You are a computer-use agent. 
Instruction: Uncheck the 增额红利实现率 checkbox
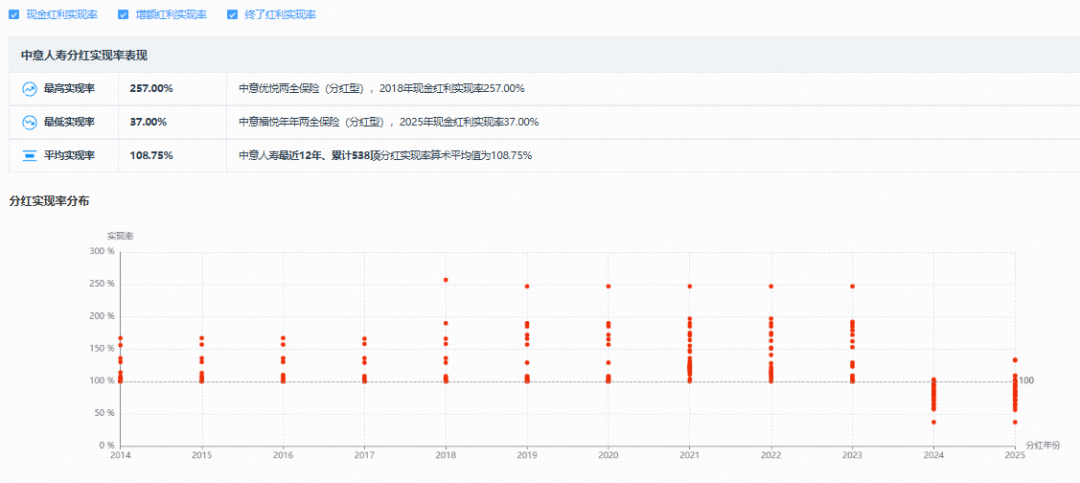tap(123, 14)
